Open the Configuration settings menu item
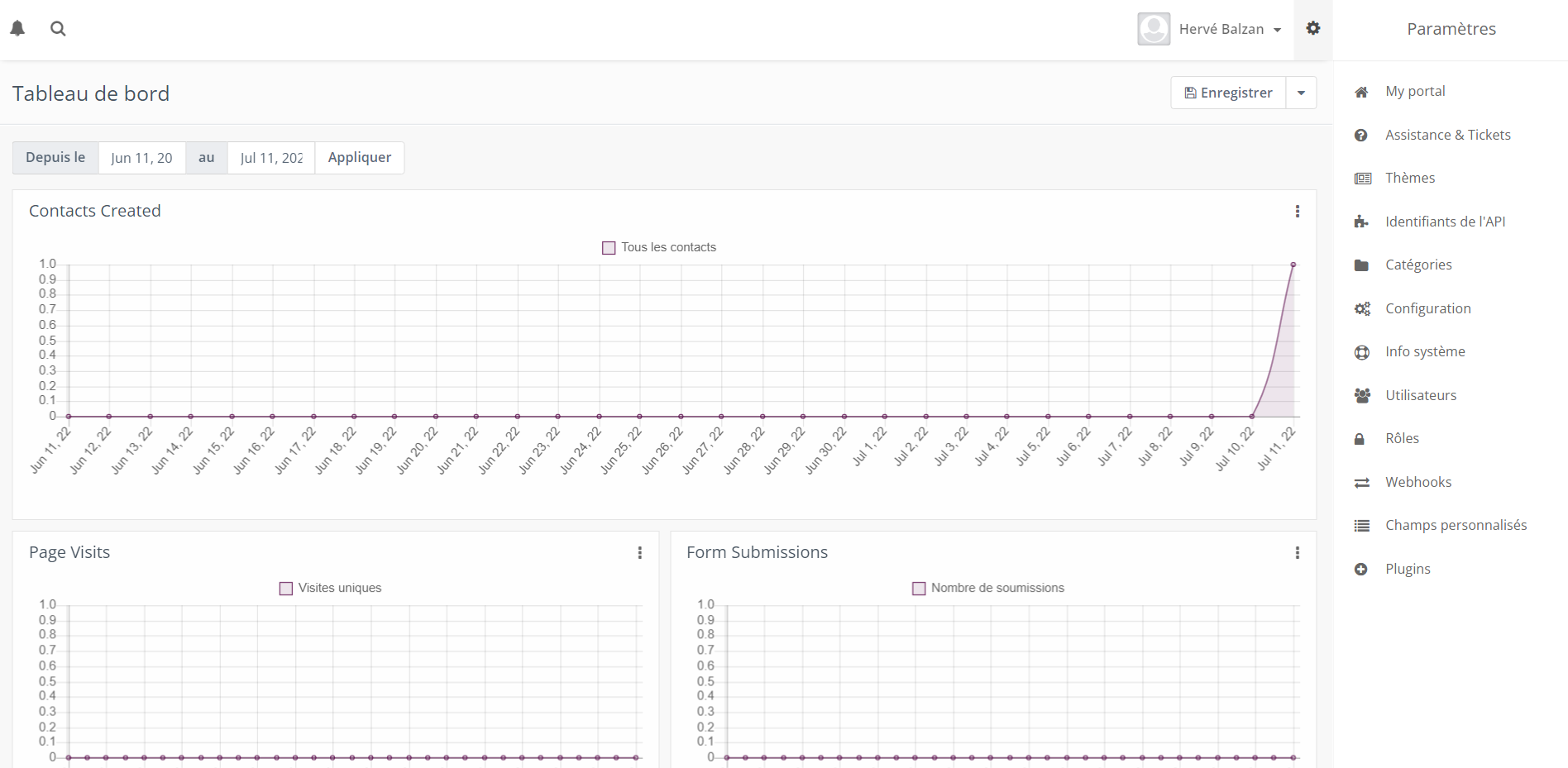 (x=1427, y=308)
